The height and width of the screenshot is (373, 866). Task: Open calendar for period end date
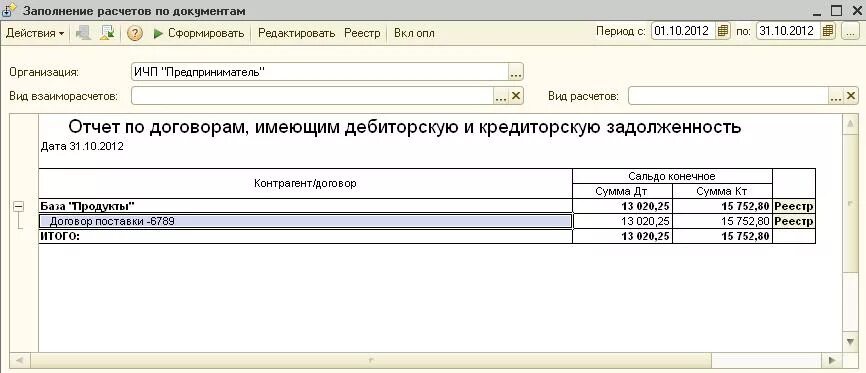[828, 31]
